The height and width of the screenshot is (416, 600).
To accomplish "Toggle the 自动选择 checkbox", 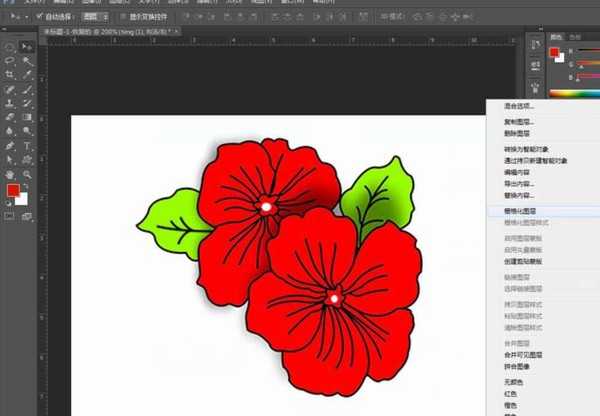I will 40,17.
